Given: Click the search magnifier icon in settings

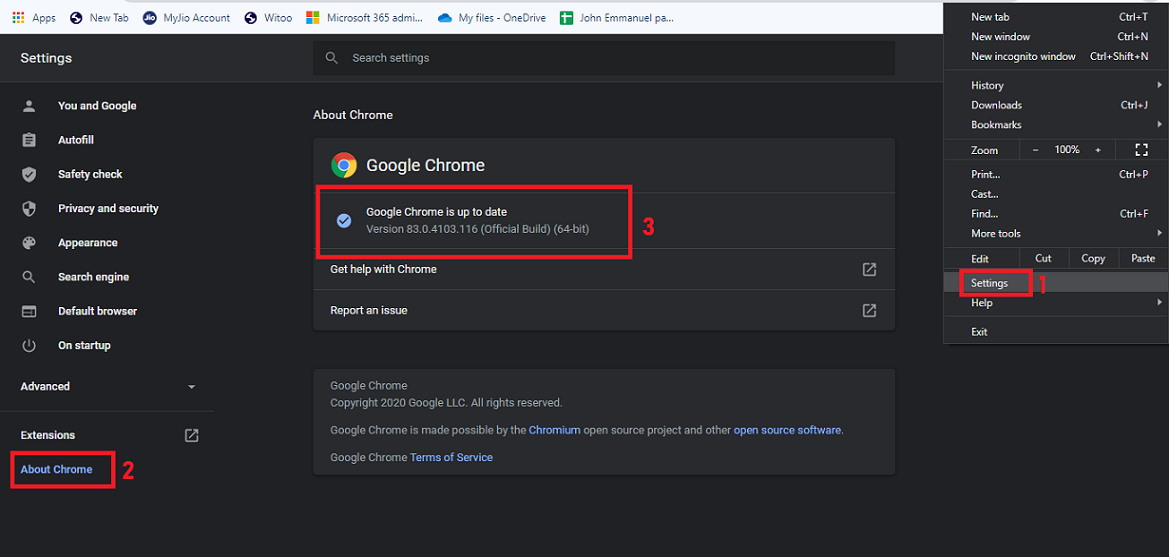Looking at the screenshot, I should 333,58.
